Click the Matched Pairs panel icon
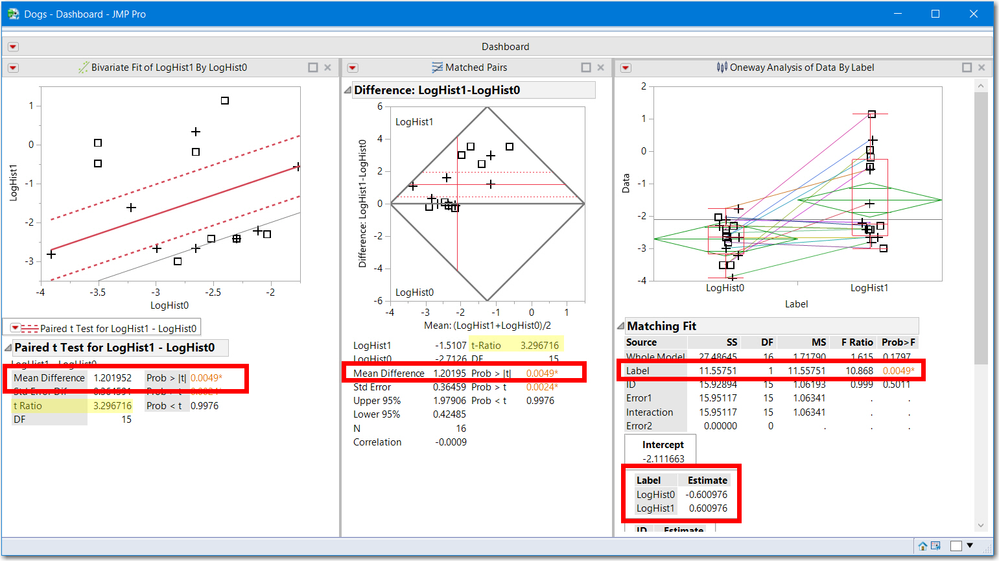Screen dimensions: 999x561 [x=437, y=67]
